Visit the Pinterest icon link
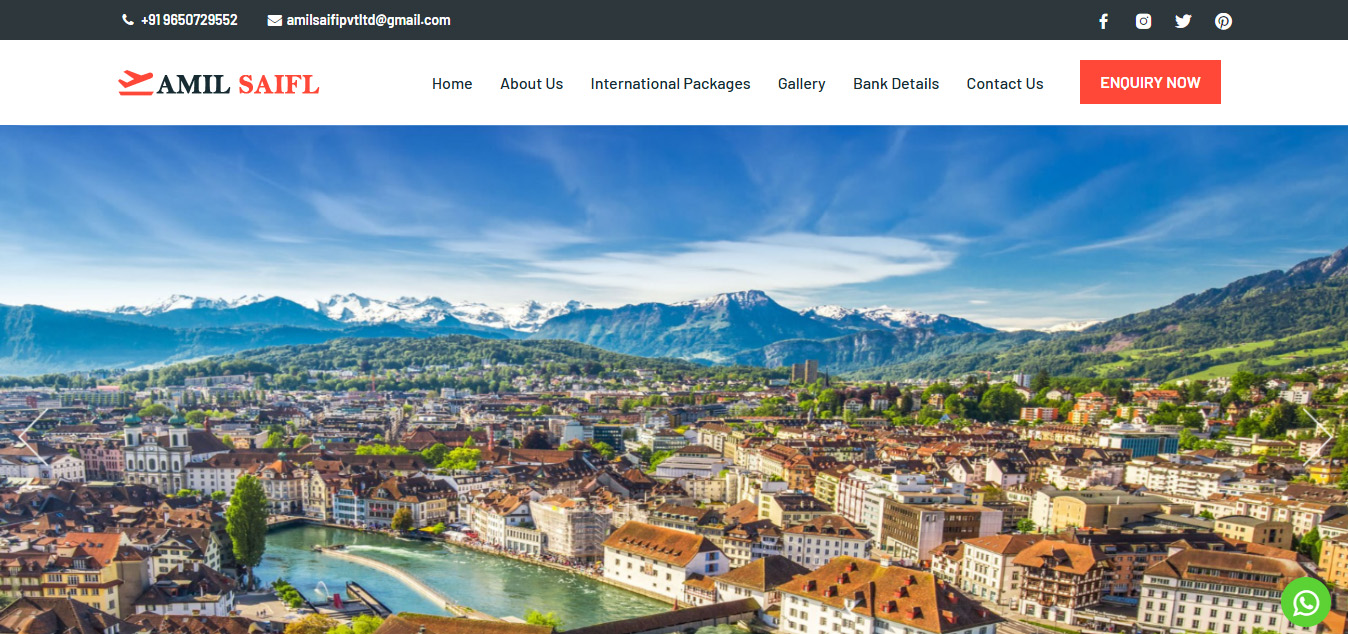 point(1223,21)
